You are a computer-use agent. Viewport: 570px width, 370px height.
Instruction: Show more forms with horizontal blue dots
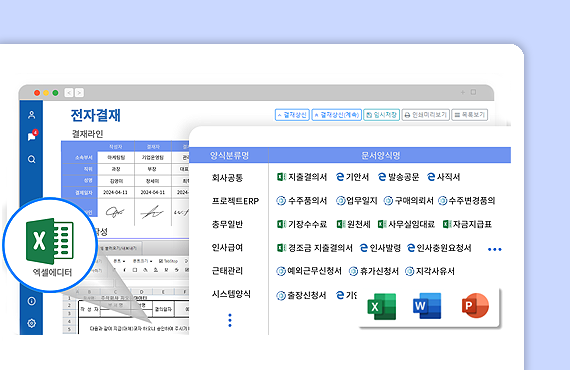pyautogui.click(x=495, y=249)
